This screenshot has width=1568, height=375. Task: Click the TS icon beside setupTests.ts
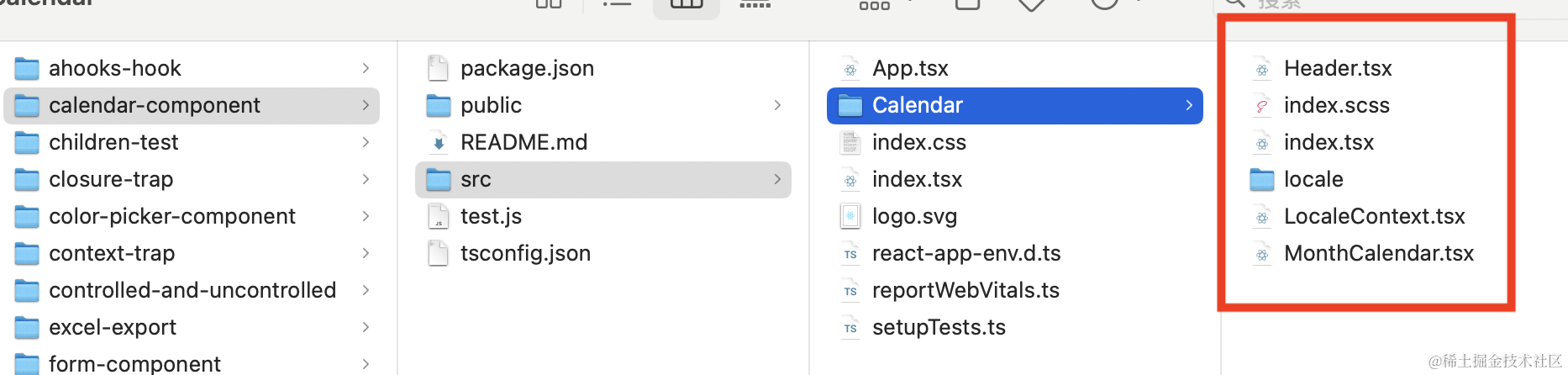coord(850,328)
